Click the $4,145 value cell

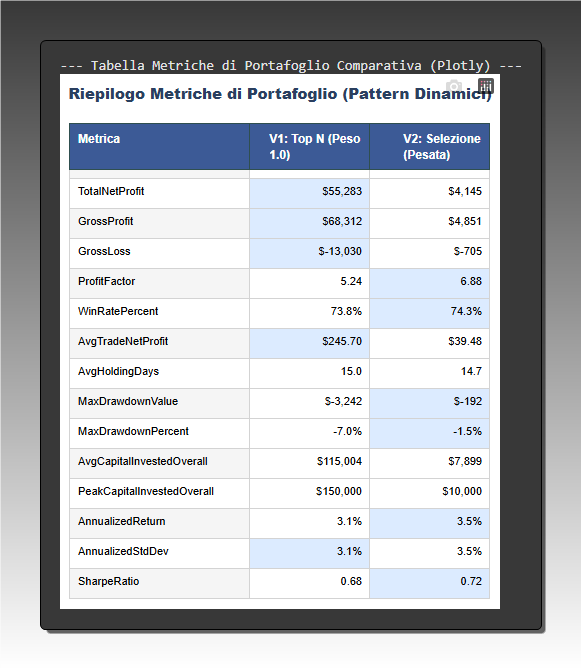click(x=429, y=194)
